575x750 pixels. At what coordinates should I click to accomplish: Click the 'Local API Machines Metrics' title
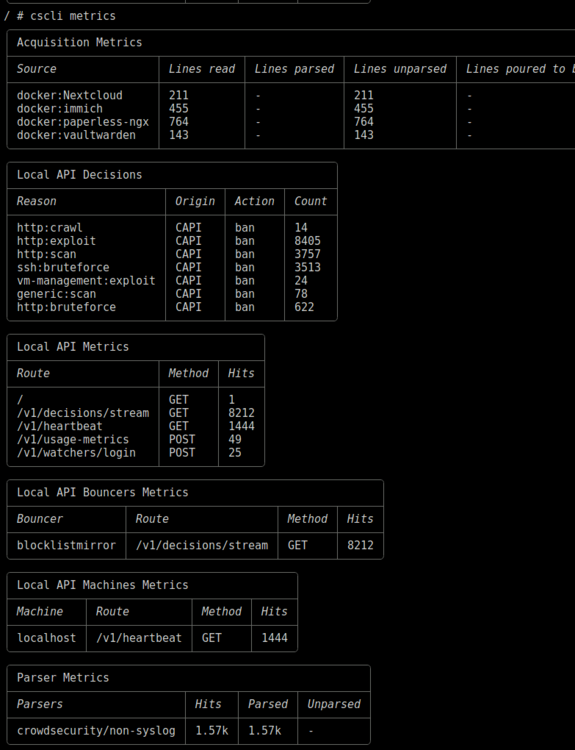(103, 585)
